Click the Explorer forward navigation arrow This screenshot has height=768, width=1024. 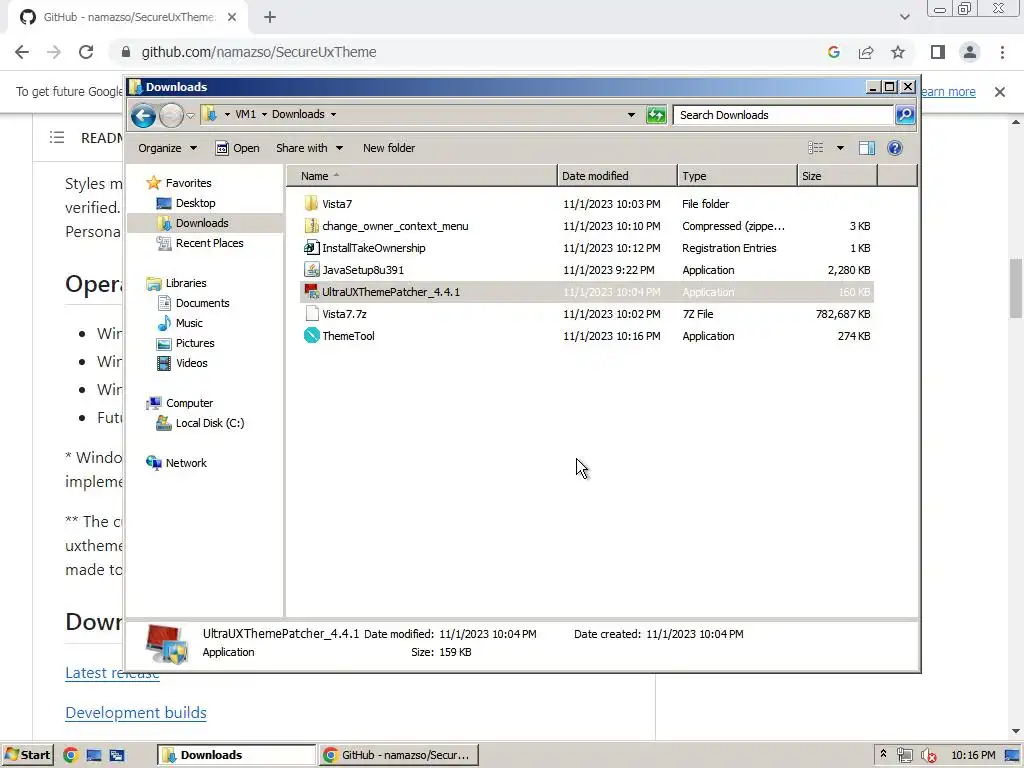click(x=171, y=116)
